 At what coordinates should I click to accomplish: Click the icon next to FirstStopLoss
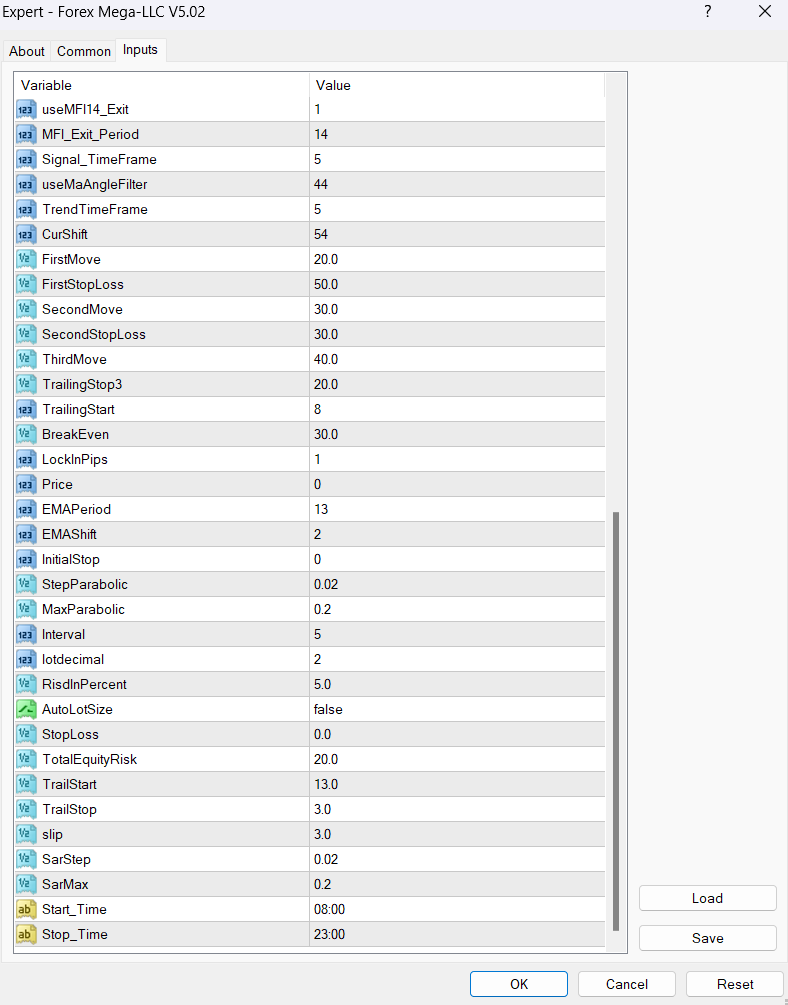26,285
